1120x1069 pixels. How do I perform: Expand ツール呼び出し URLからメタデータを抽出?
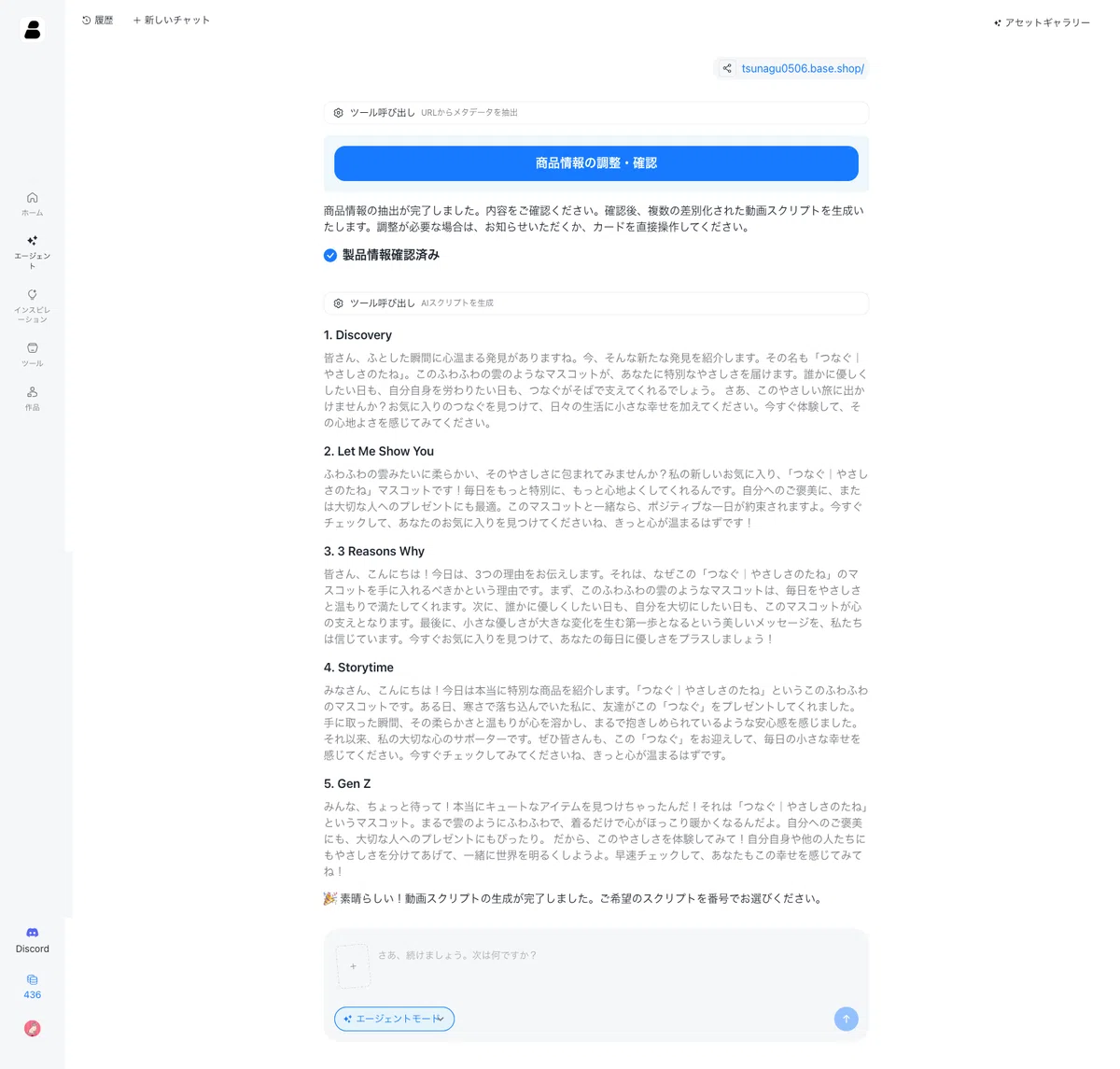(x=596, y=112)
